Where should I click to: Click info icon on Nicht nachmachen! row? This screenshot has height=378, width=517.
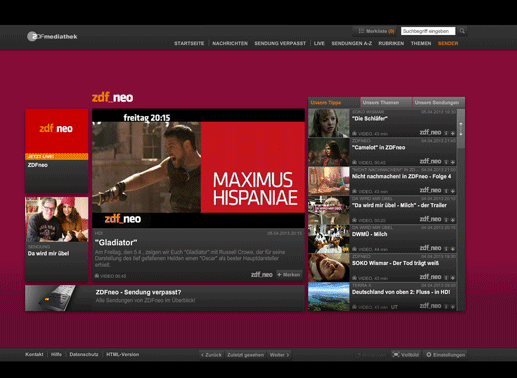pyautogui.click(x=446, y=191)
